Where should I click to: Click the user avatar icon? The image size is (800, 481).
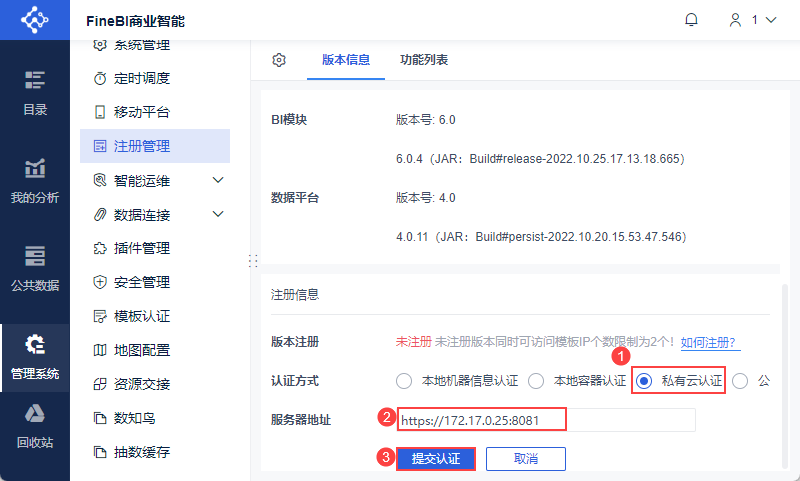point(735,20)
